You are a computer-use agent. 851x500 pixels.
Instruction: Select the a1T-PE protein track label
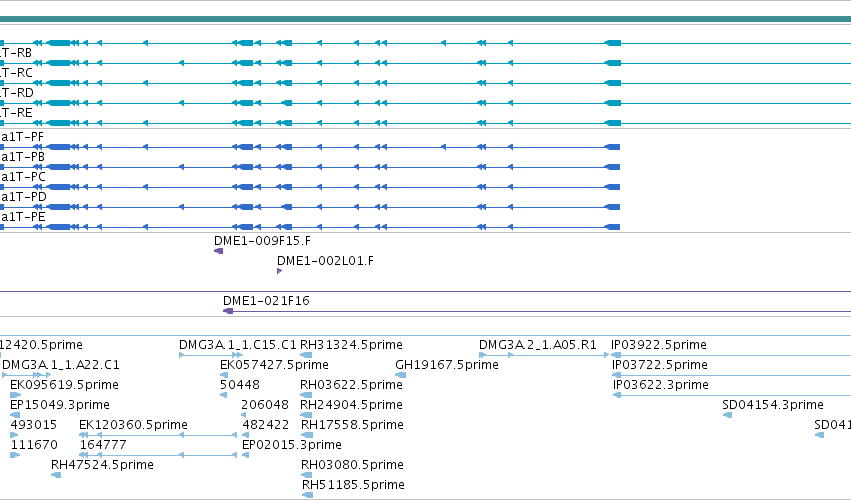pyautogui.click(x=23, y=217)
